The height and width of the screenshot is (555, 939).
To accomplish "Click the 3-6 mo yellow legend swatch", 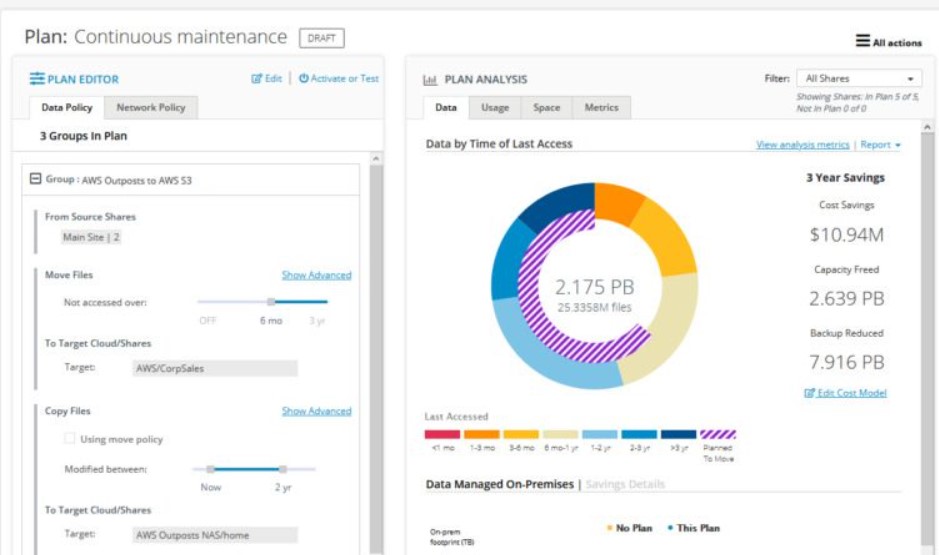I will coord(520,434).
